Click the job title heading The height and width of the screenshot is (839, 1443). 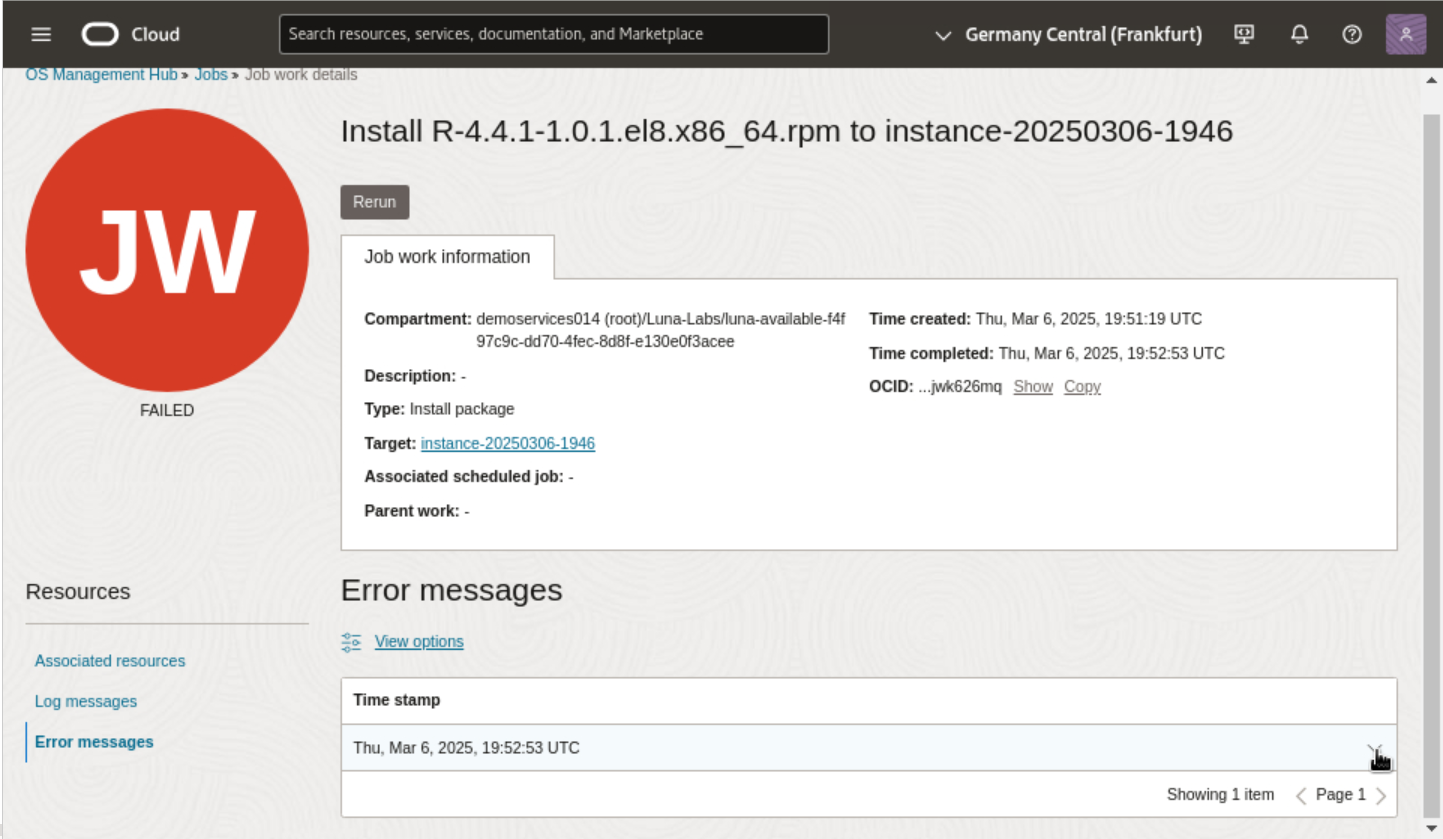click(787, 131)
